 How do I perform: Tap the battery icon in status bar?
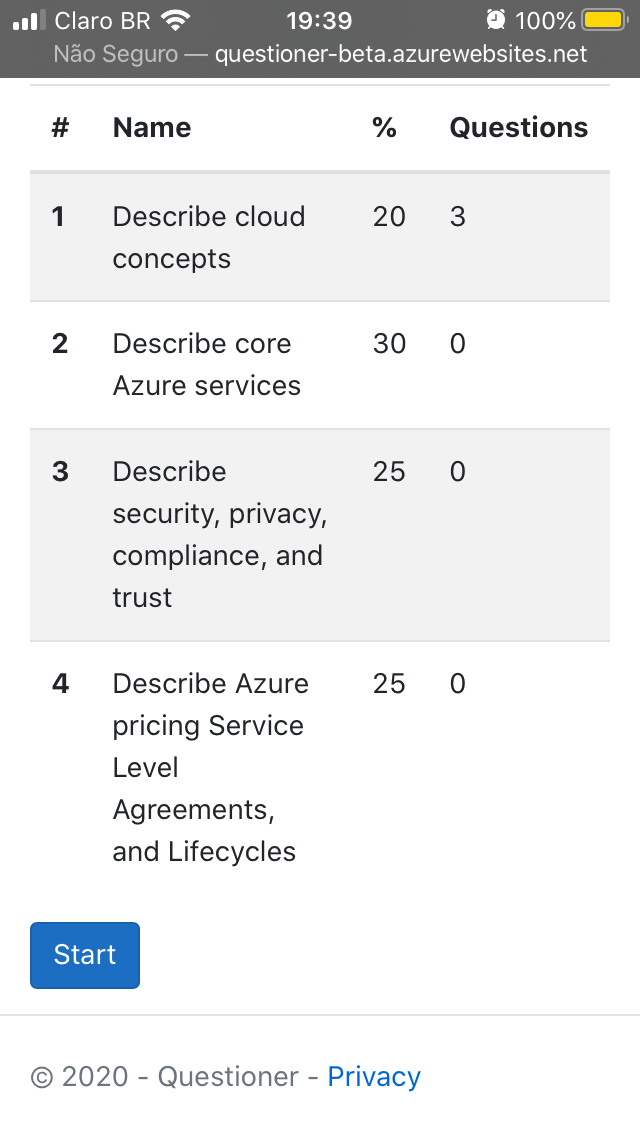(606, 20)
